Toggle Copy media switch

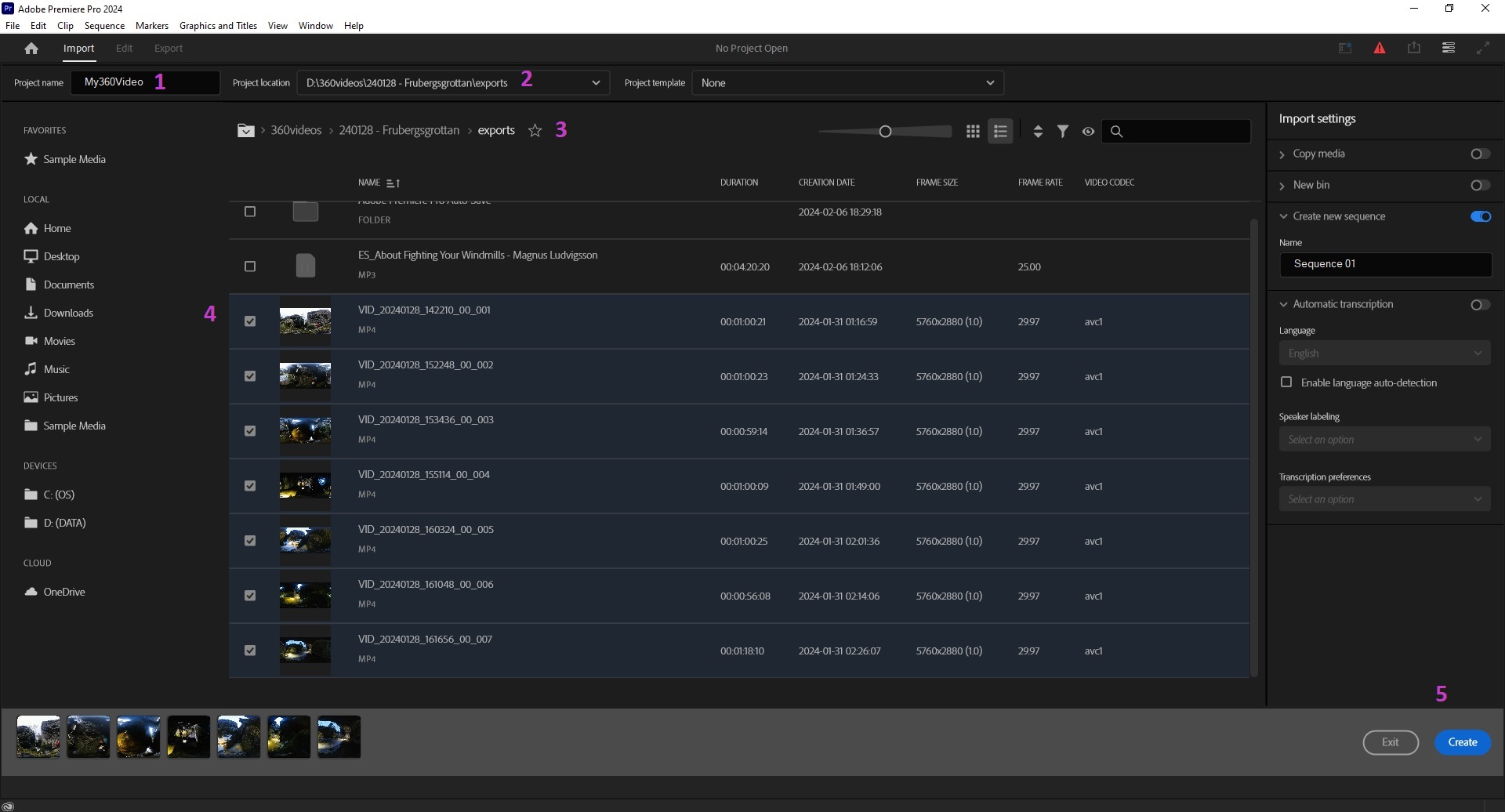click(x=1480, y=154)
